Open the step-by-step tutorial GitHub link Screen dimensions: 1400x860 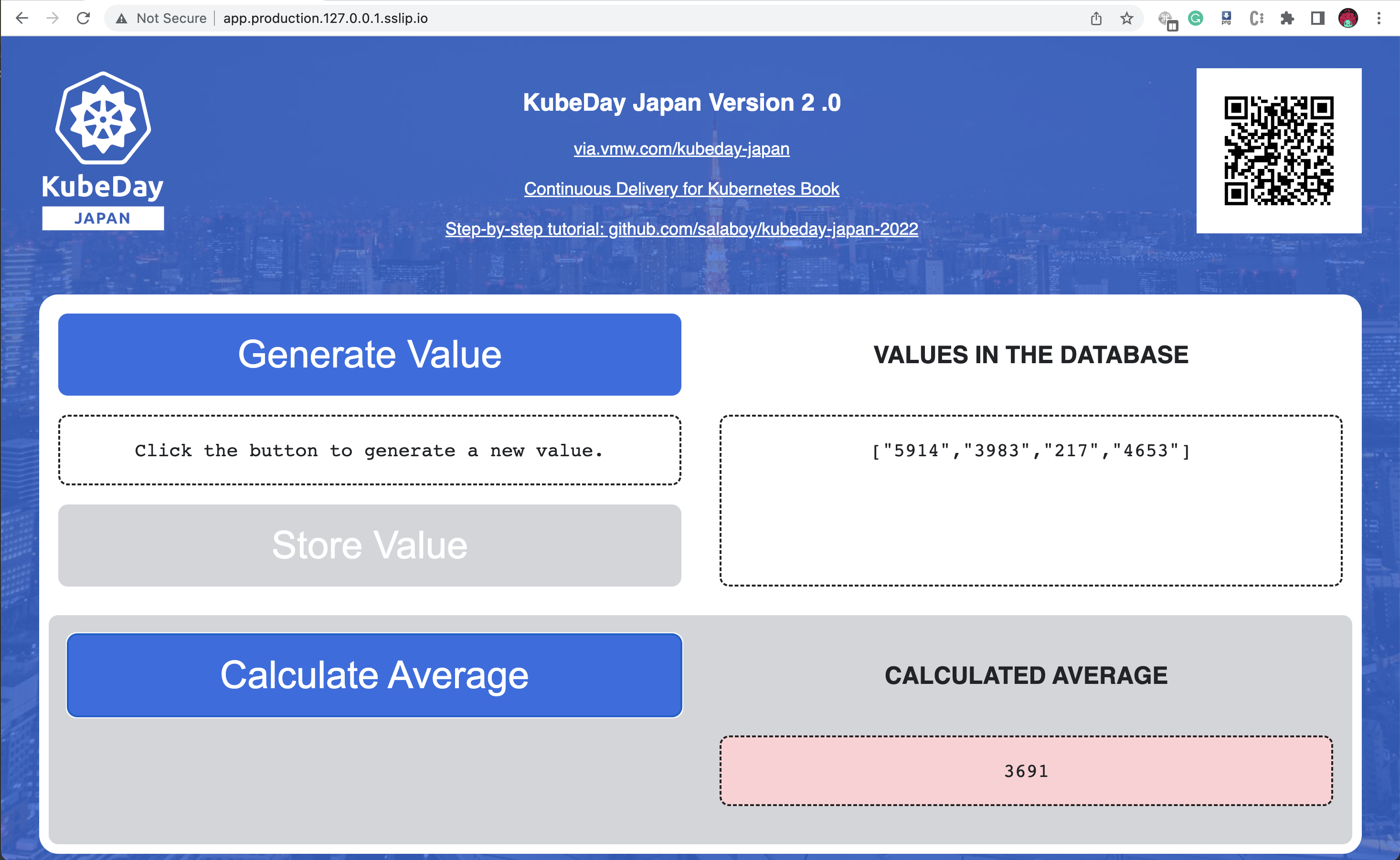pyautogui.click(x=681, y=229)
